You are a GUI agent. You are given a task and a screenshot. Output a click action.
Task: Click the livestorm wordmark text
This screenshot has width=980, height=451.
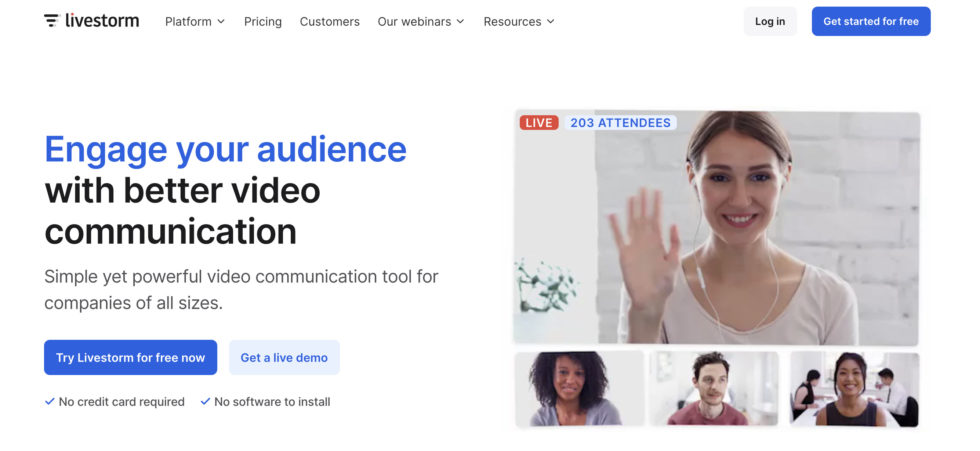click(102, 21)
